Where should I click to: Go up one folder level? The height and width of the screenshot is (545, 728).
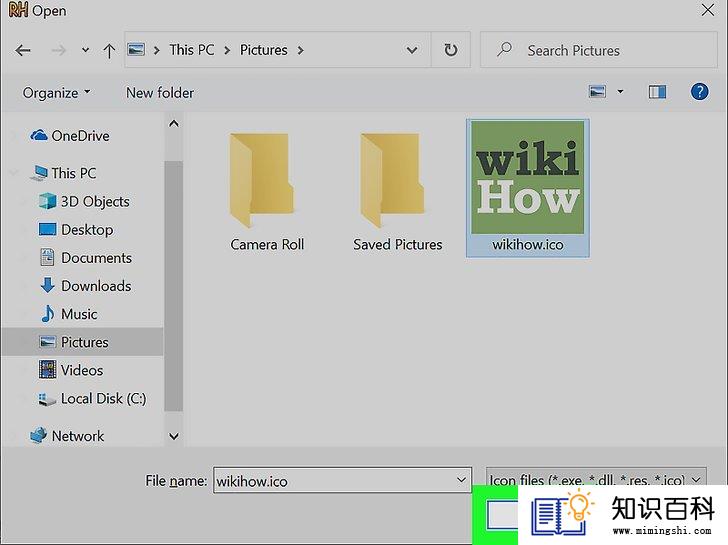pyautogui.click(x=109, y=50)
